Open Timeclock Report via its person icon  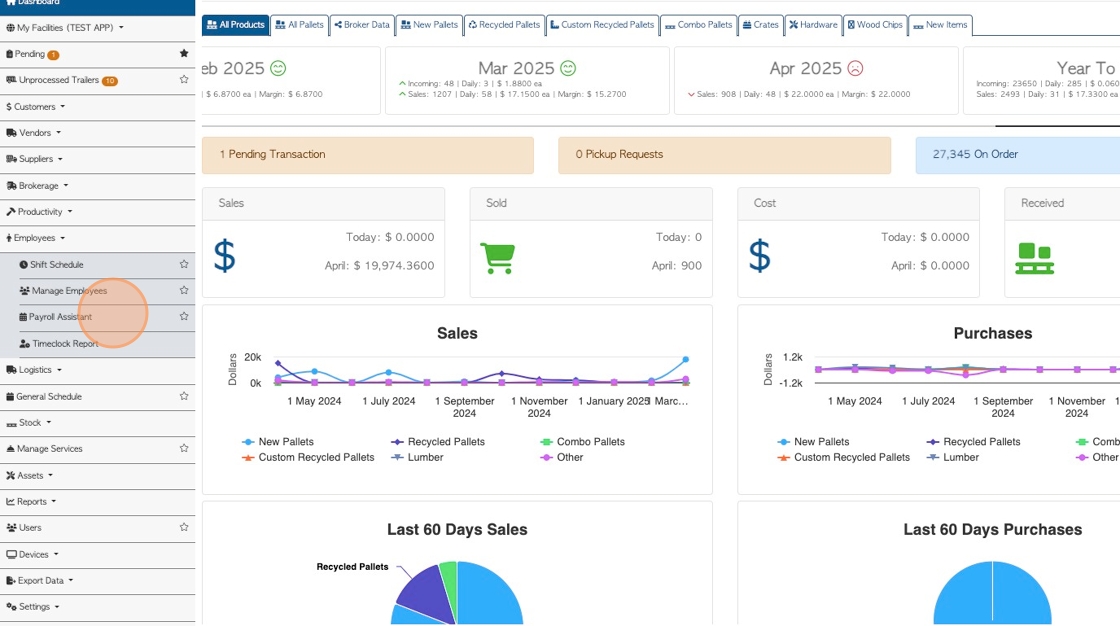(24, 344)
